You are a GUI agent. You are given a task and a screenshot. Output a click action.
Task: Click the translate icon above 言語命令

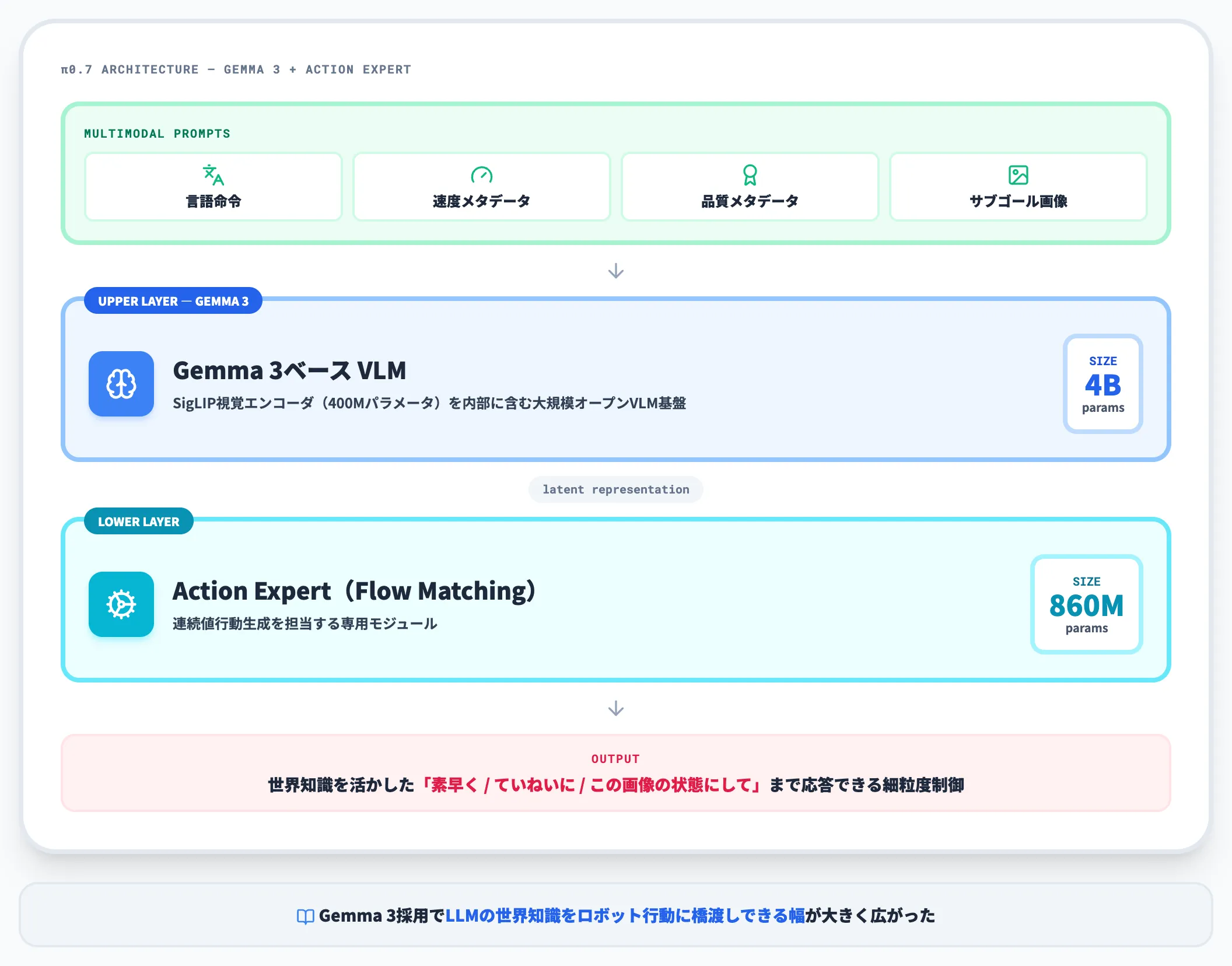(x=213, y=175)
